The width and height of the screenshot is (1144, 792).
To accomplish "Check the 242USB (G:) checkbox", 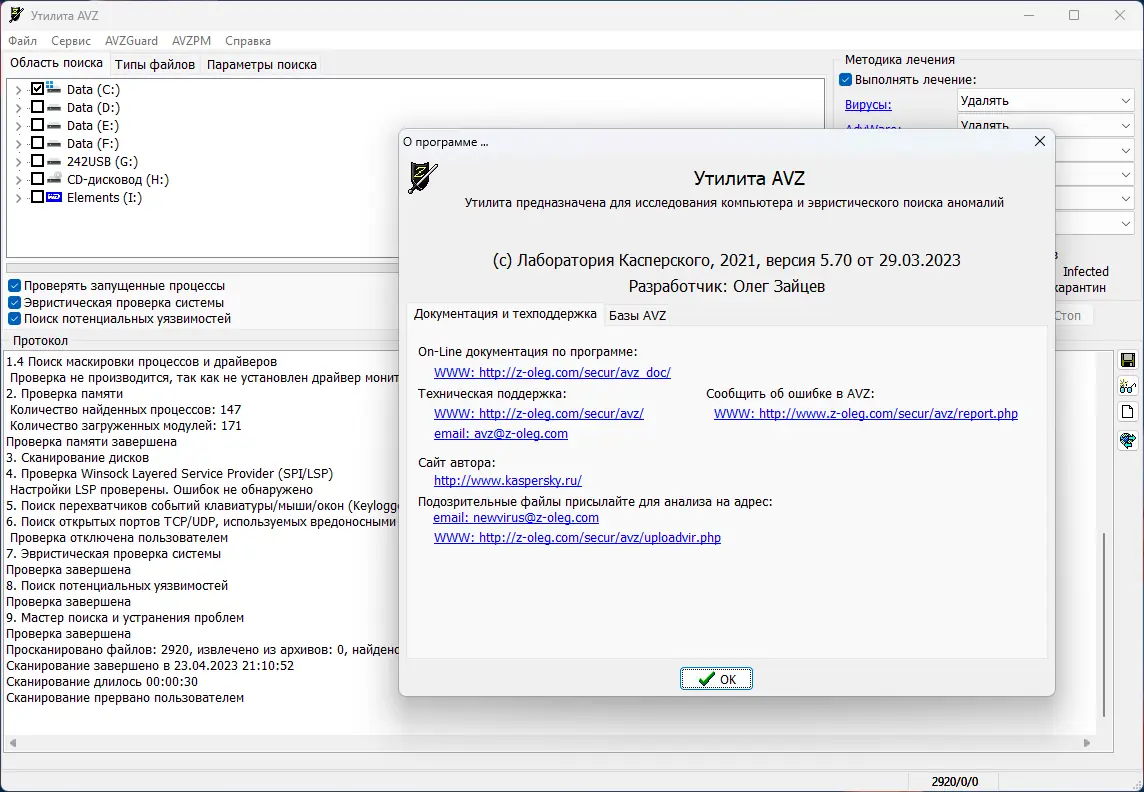I will [x=37, y=161].
